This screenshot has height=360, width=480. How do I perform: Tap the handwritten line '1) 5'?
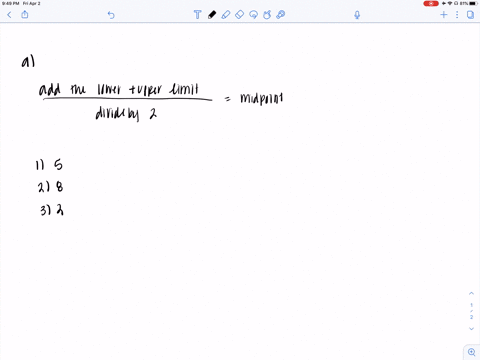tap(49, 165)
